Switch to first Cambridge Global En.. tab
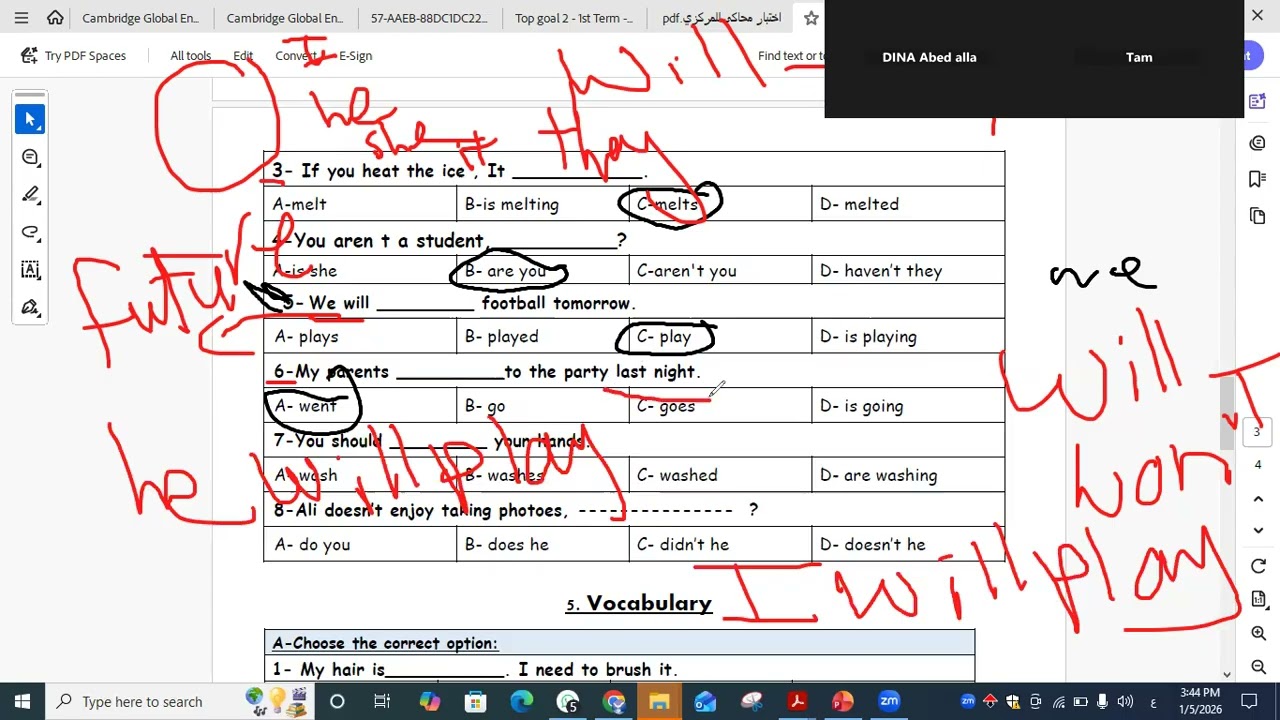 (x=140, y=18)
